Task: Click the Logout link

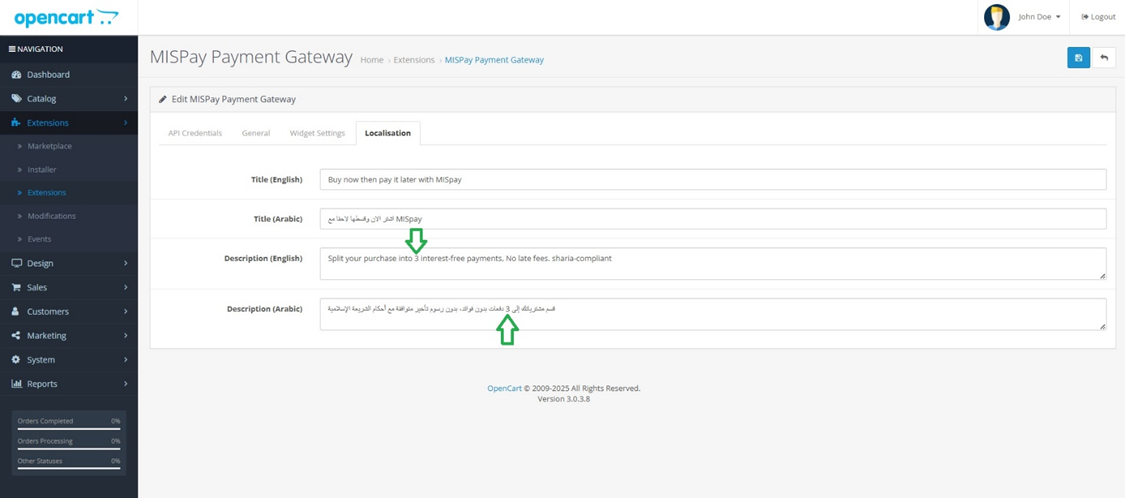Action: pyautogui.click(x=1098, y=17)
